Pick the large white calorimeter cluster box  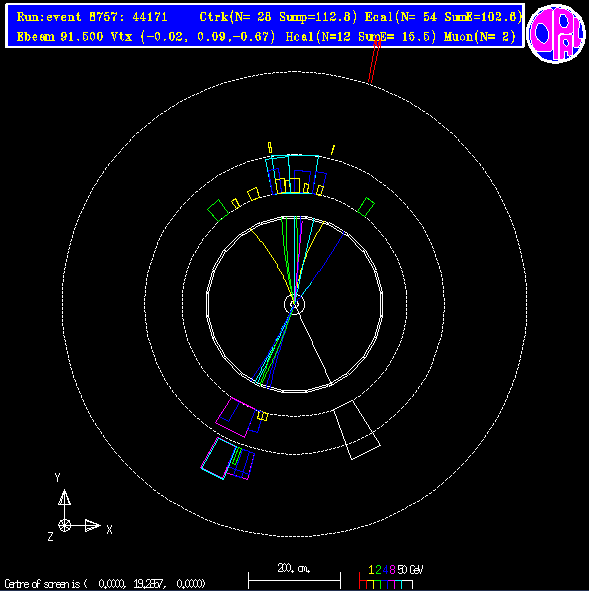[357, 430]
